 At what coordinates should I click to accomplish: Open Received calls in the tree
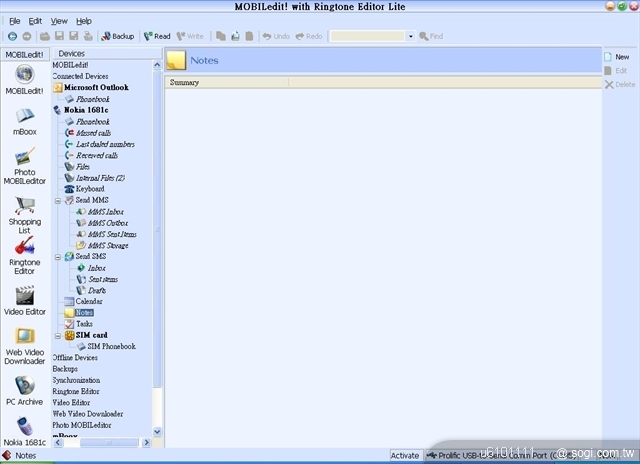pos(97,155)
